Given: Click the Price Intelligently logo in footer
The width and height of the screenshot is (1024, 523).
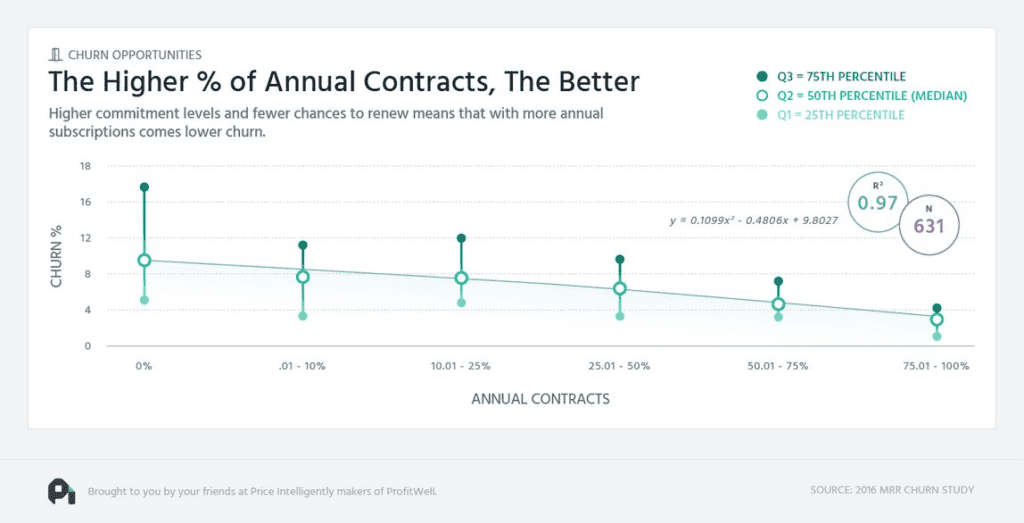Looking at the screenshot, I should point(61,491).
